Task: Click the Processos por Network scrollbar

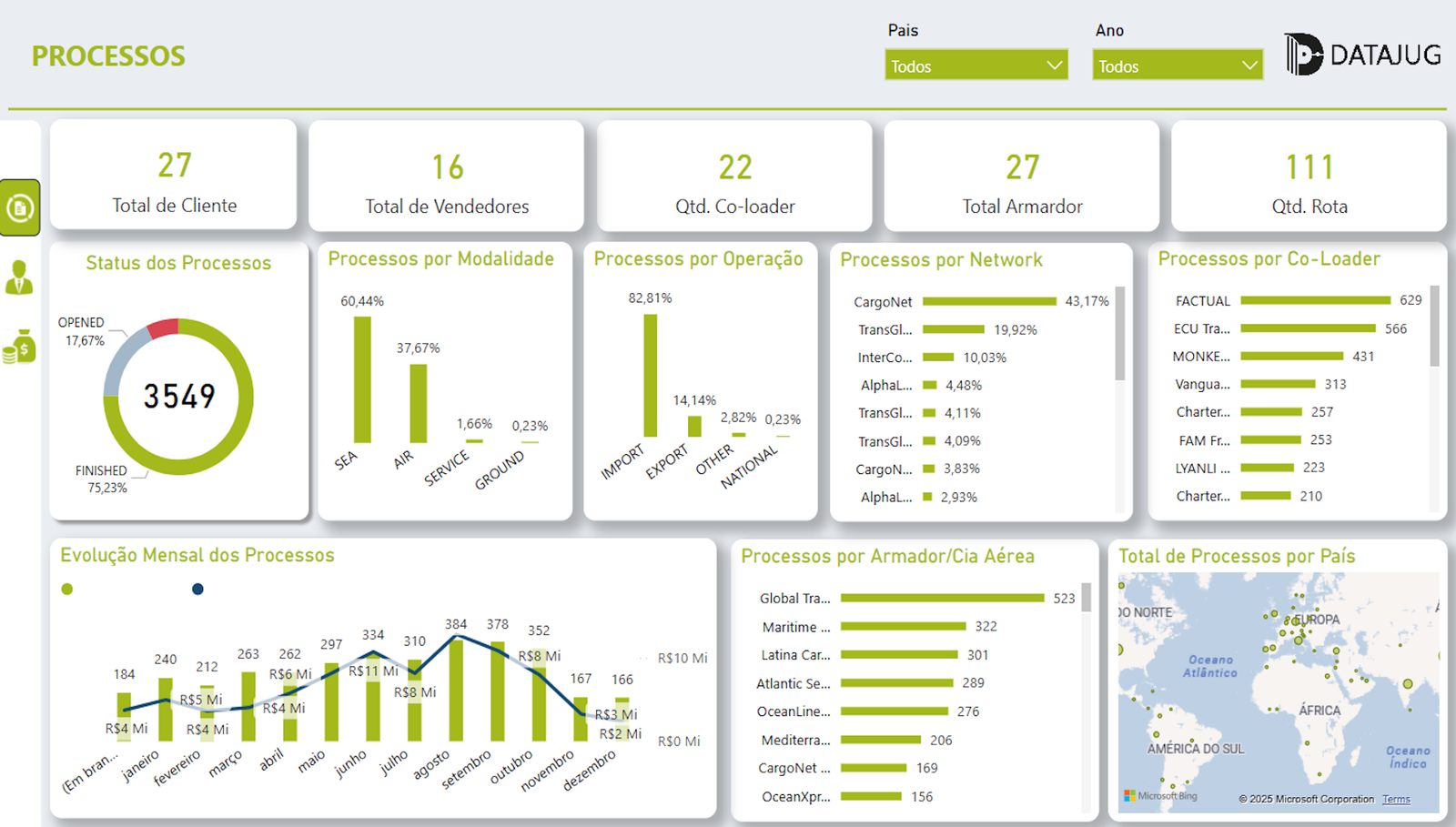Action: click(1120, 335)
